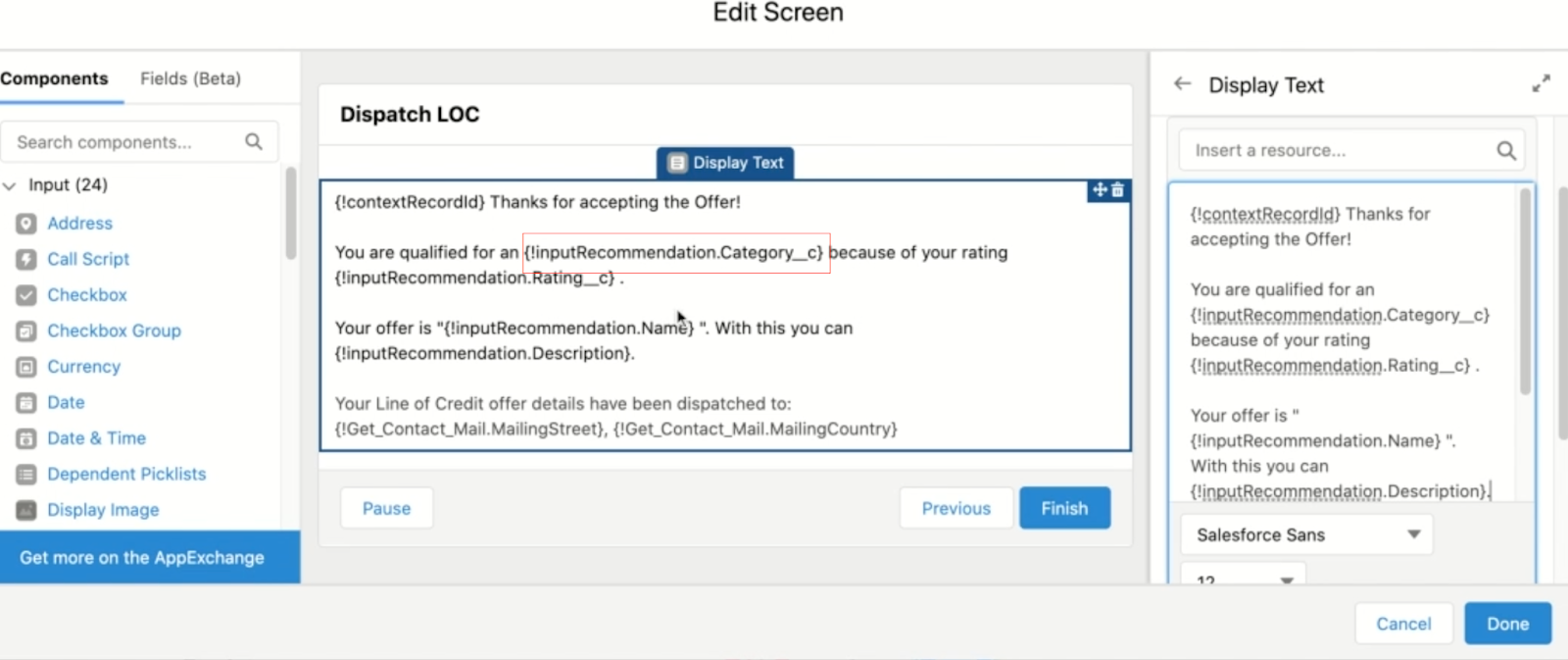
Task: Click the Checkbox component icon
Action: 26,295
